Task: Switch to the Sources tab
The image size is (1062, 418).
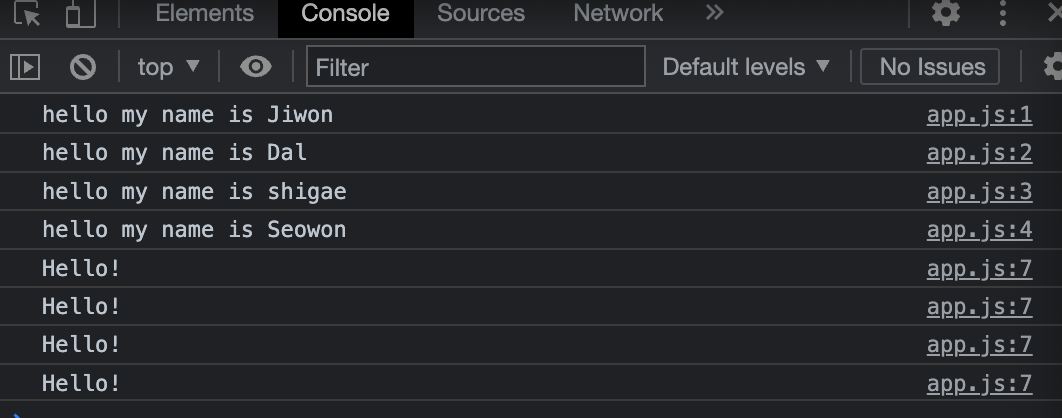Action: click(481, 14)
